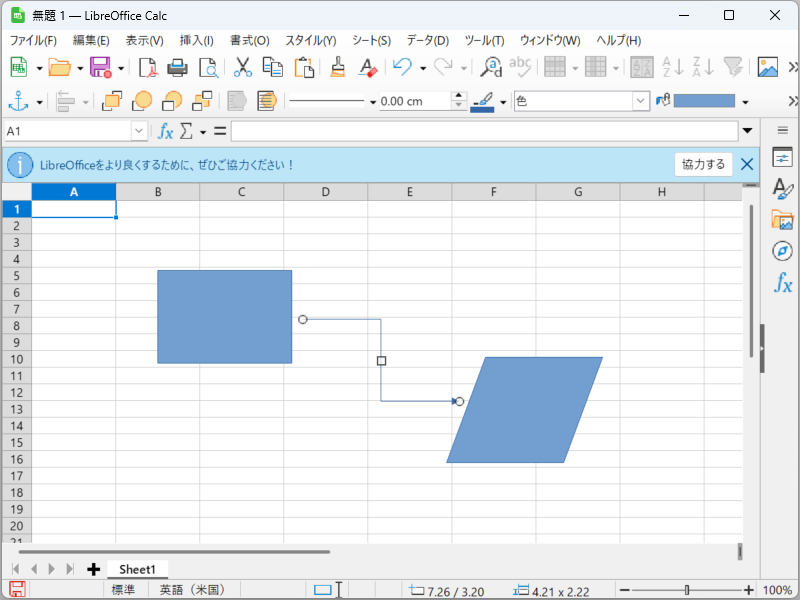Click the Paste clipboard icon
Screen dimensions: 800x600
[304, 67]
